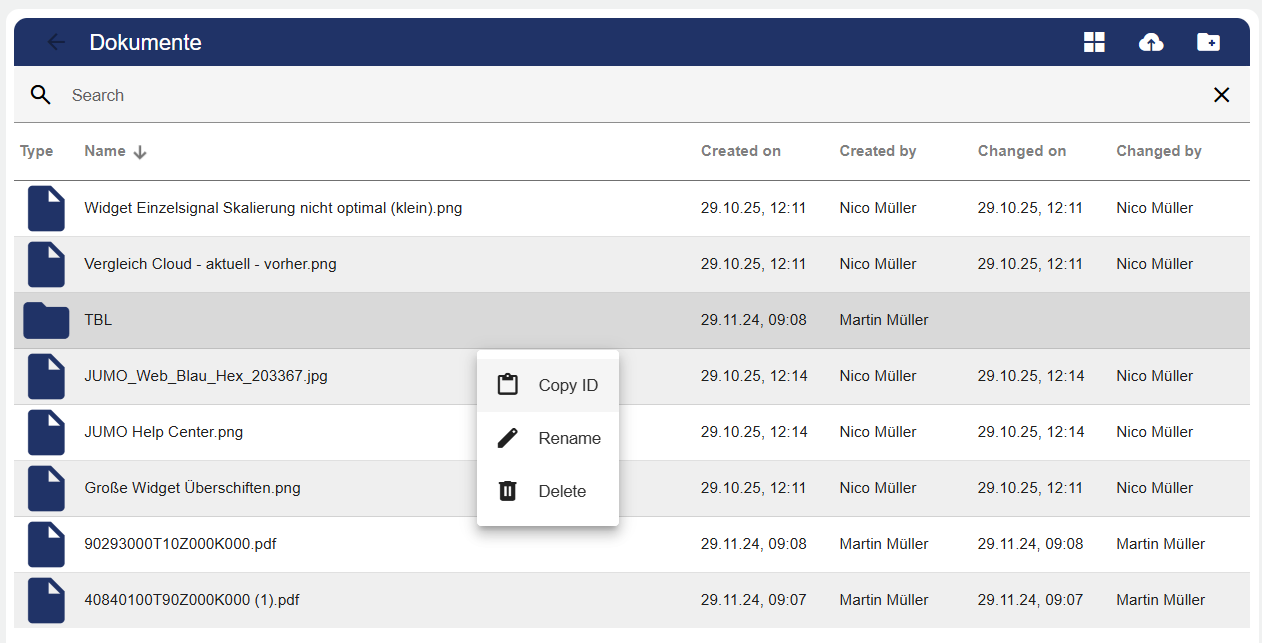Create a new folder via header icon
The width and height of the screenshot is (1262, 643).
(1208, 42)
